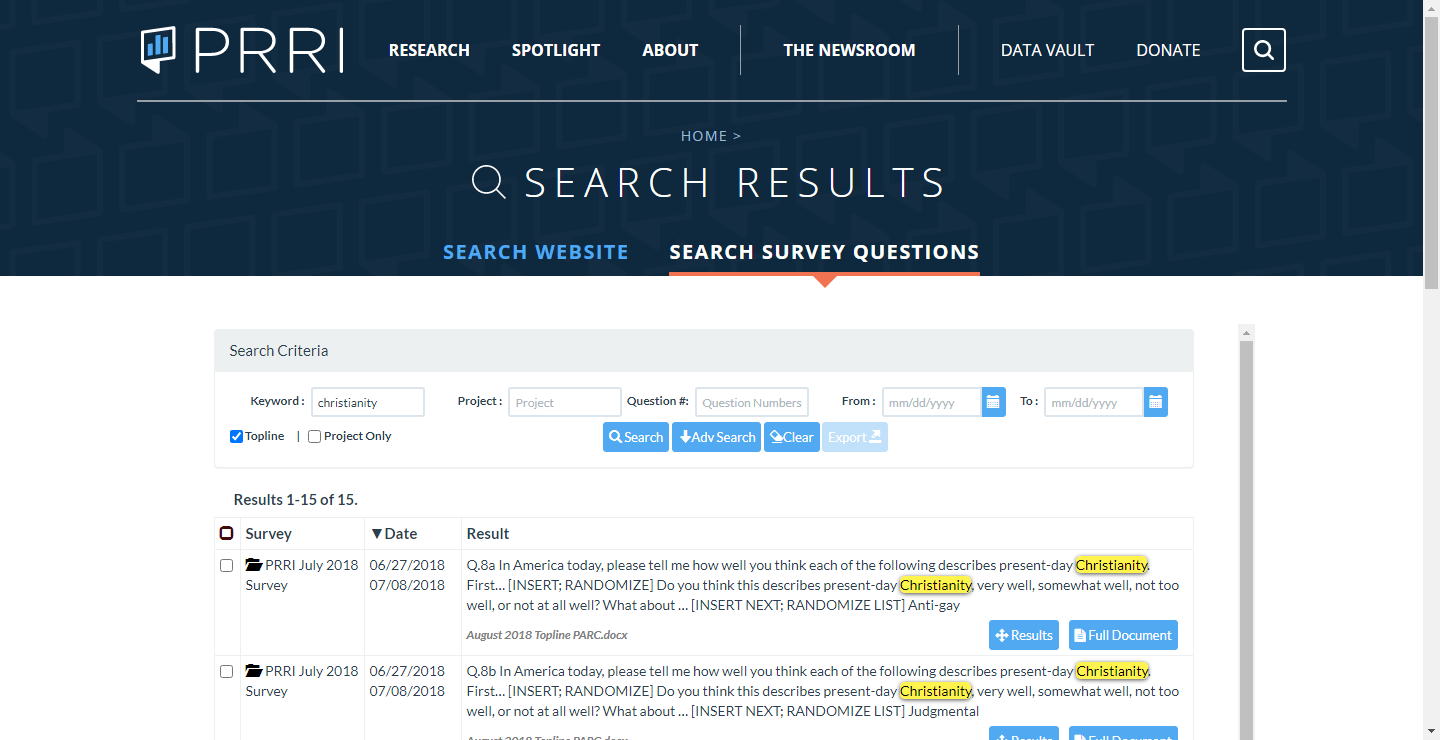Open the Donate page
Screen dimensions: 1440x740
(x=1168, y=50)
